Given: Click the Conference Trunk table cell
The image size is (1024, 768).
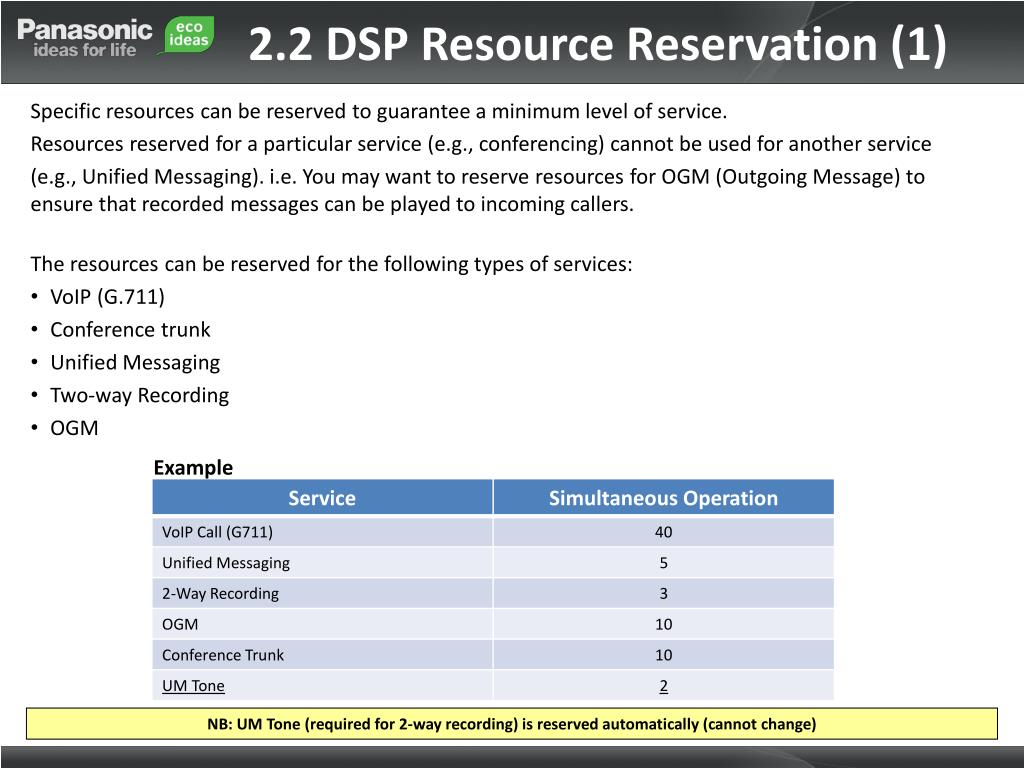Looking at the screenshot, I should click(322, 654).
